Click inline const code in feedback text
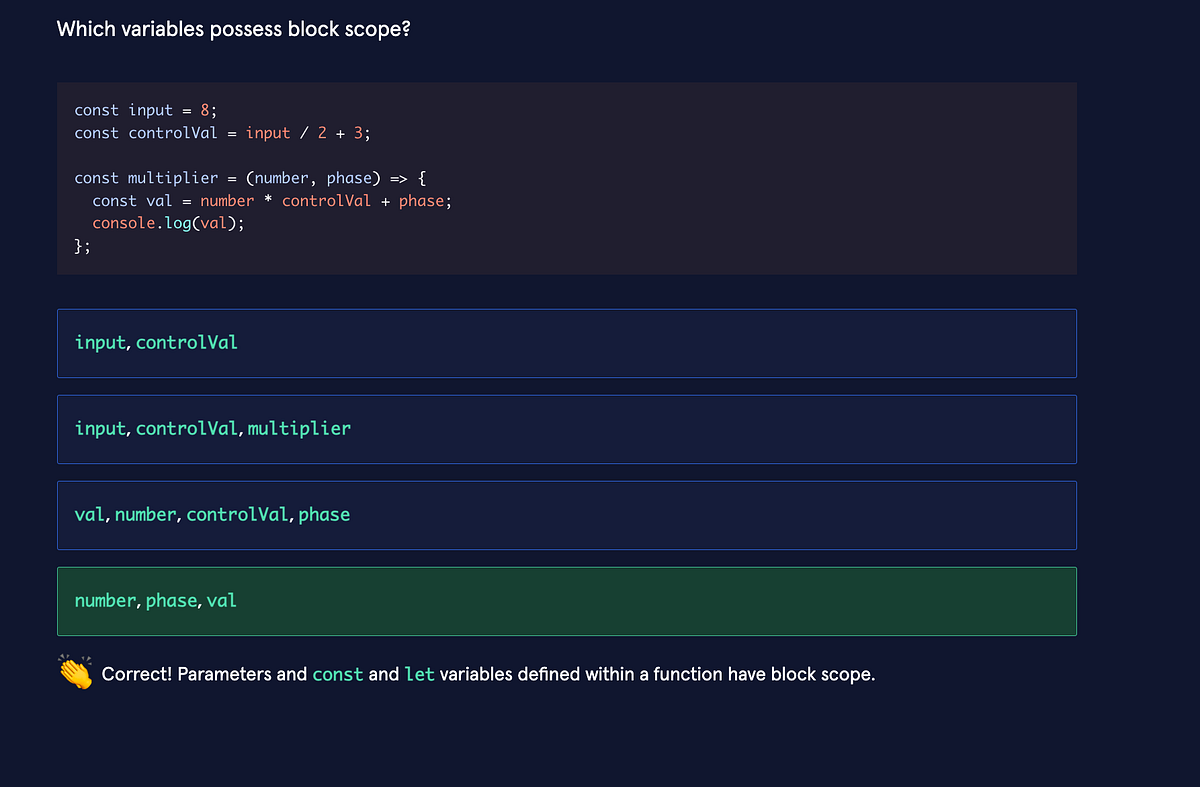Screen dimensions: 1200x787 pyautogui.click(x=338, y=674)
